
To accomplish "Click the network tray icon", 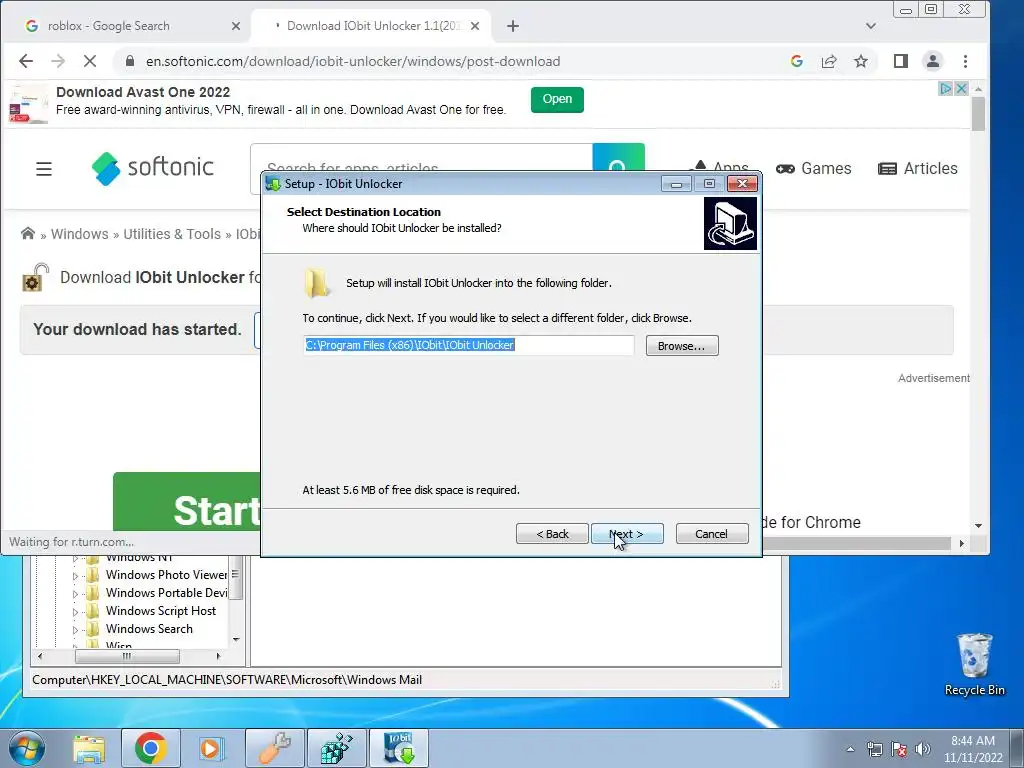I will point(874,749).
